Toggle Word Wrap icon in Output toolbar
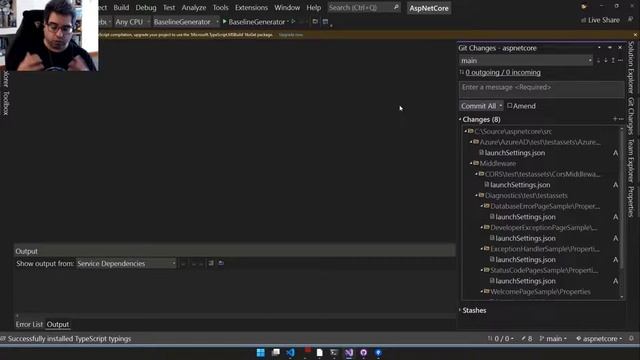The width and height of the screenshot is (640, 360). [221, 263]
